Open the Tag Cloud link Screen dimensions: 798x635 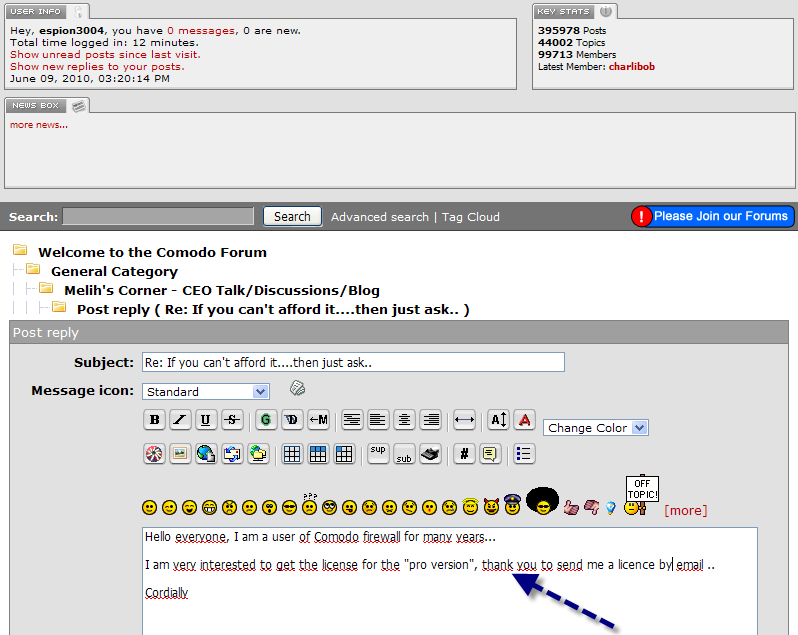pyautogui.click(x=470, y=217)
